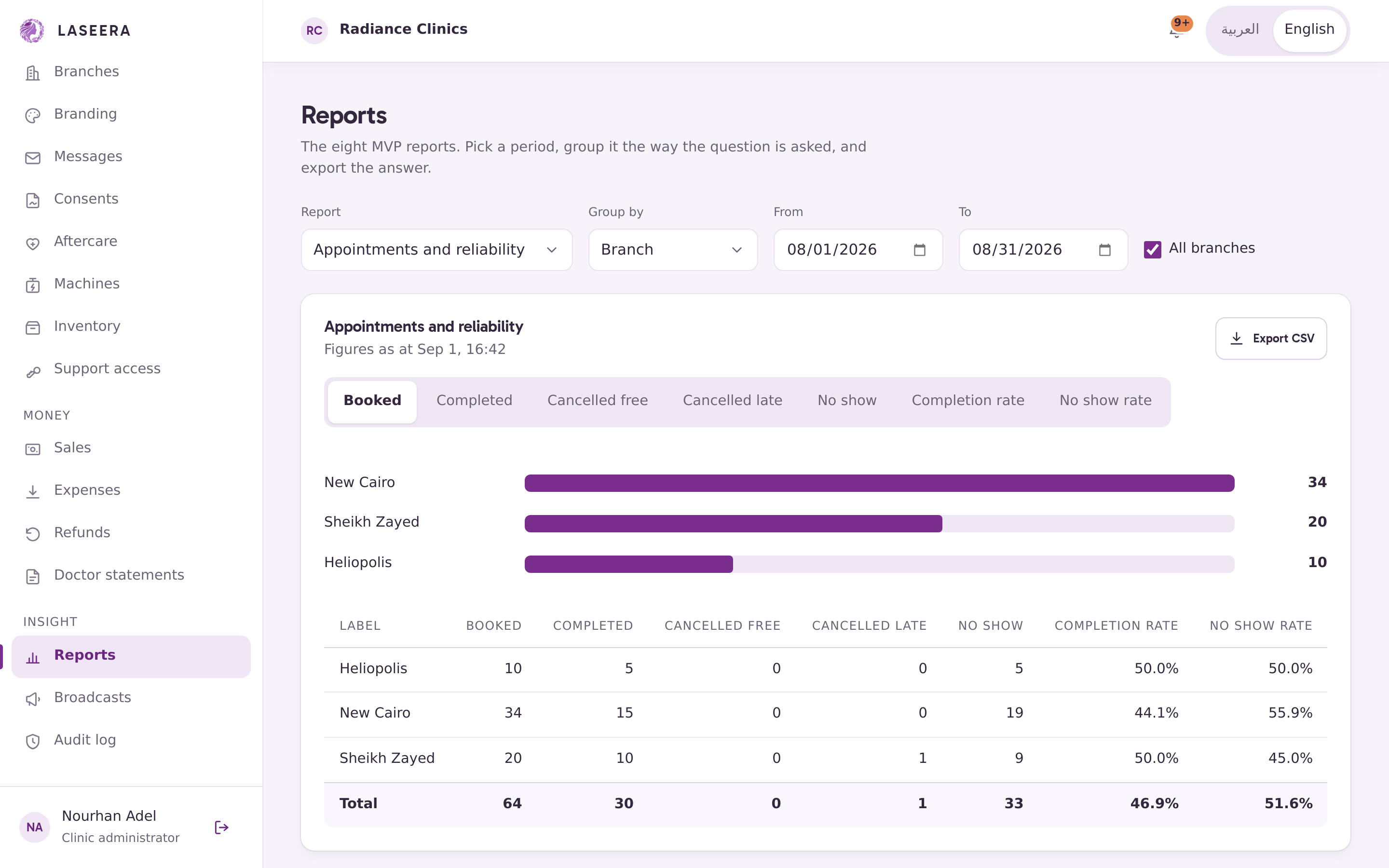Open calendar picker in To date field
1389x868 pixels.
(x=1105, y=250)
